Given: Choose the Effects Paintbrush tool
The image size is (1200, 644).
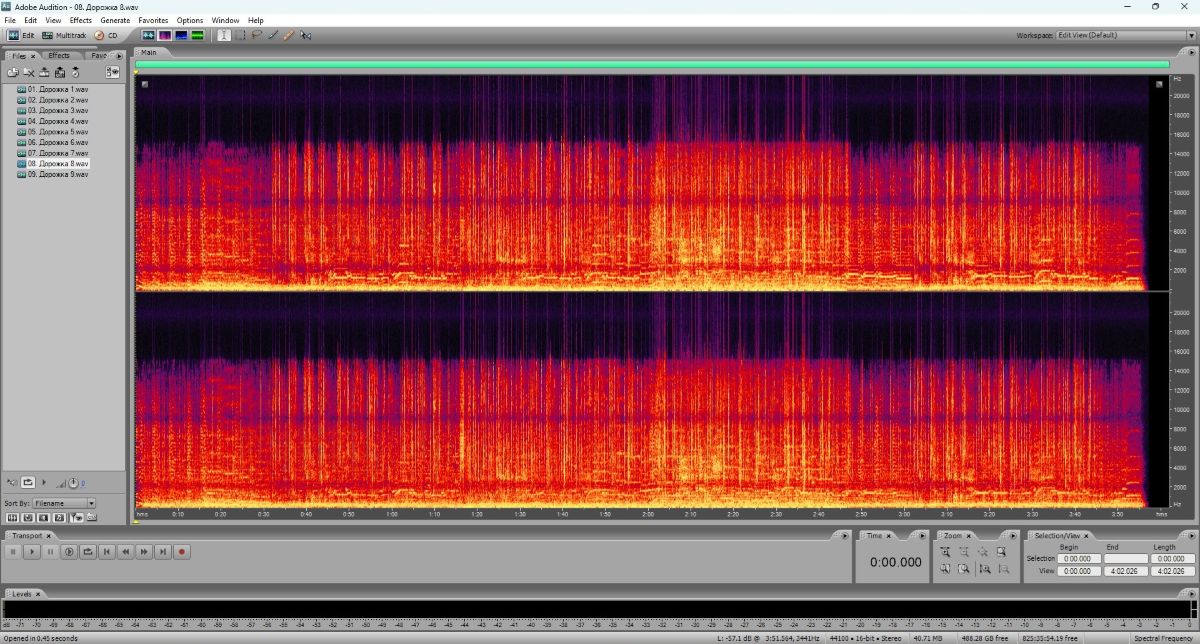Looking at the screenshot, I should 272,35.
